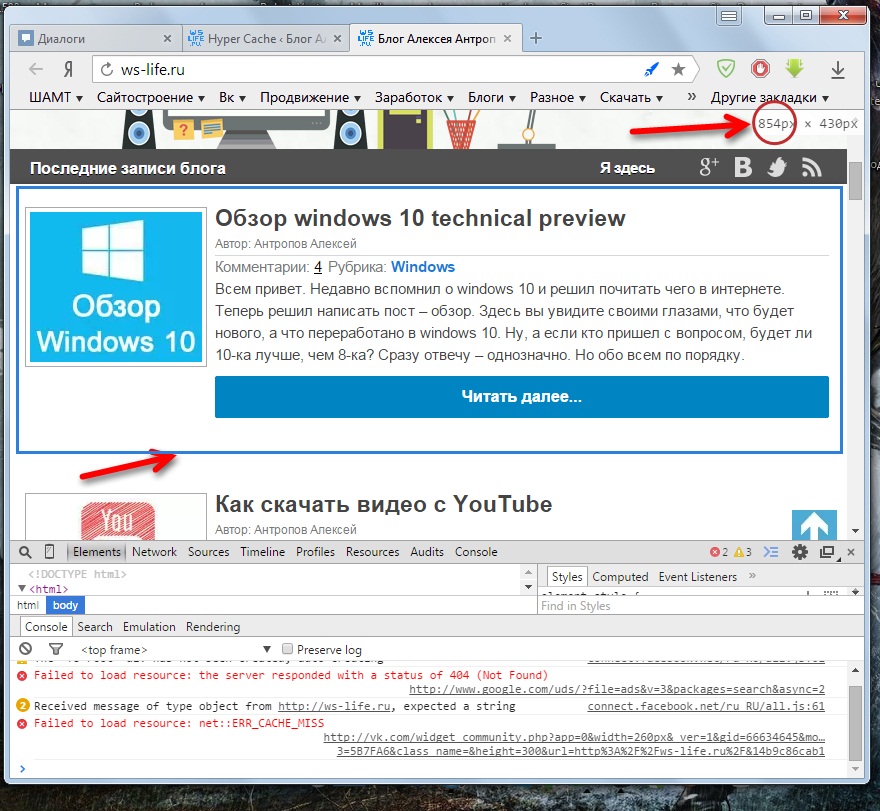Image resolution: width=880 pixels, height=811 pixels.
Task: Open the Разное bookmarks folder
Action: pos(558,98)
